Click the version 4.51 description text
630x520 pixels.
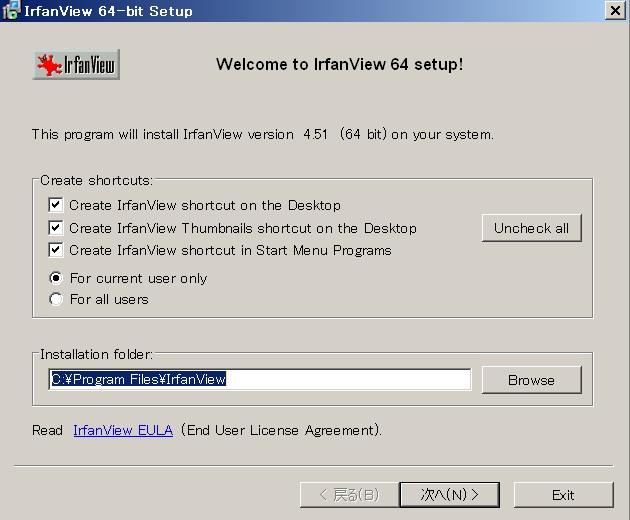pyautogui.click(x=262, y=134)
